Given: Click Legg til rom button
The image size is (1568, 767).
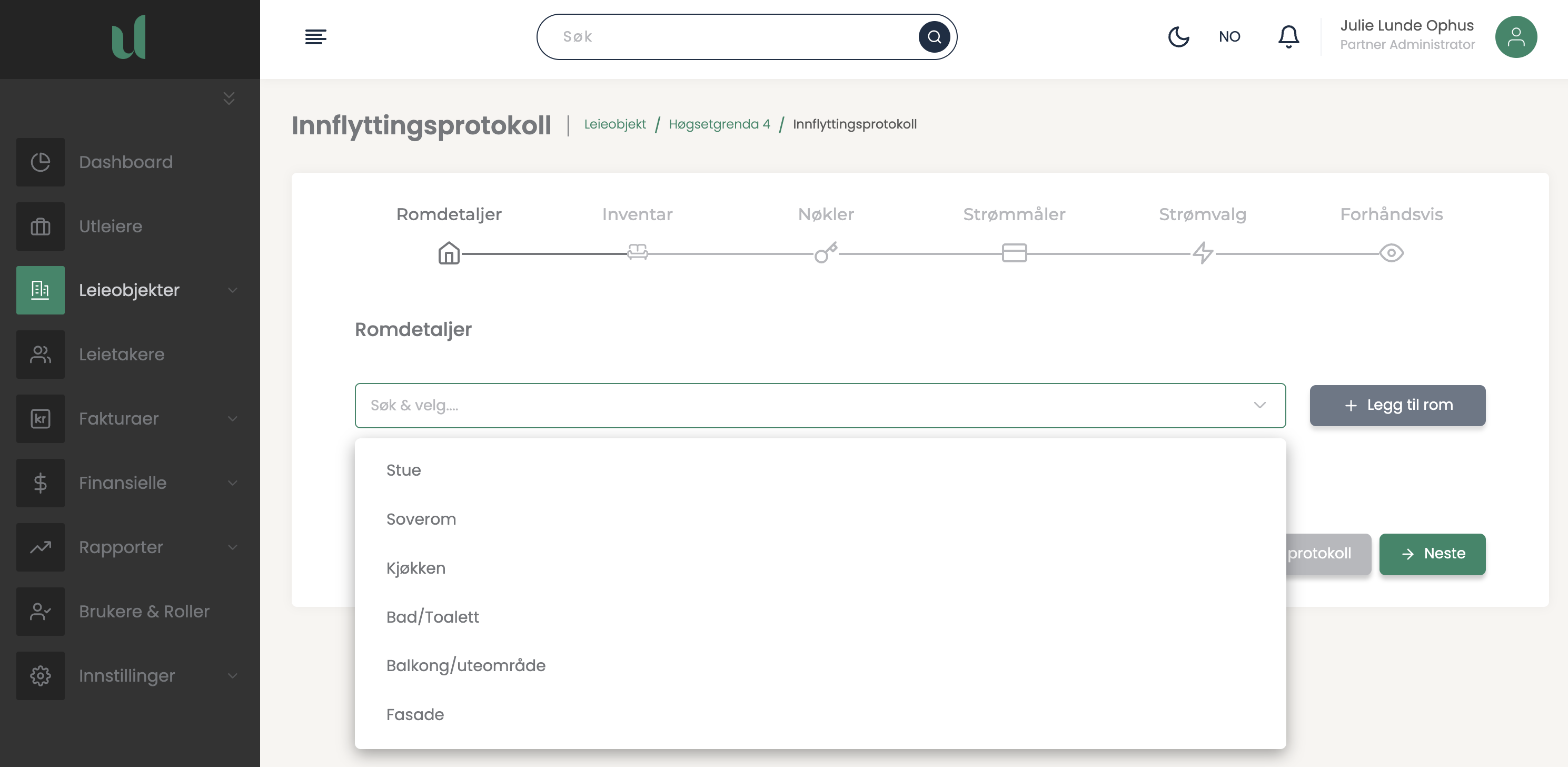Looking at the screenshot, I should point(1397,405).
